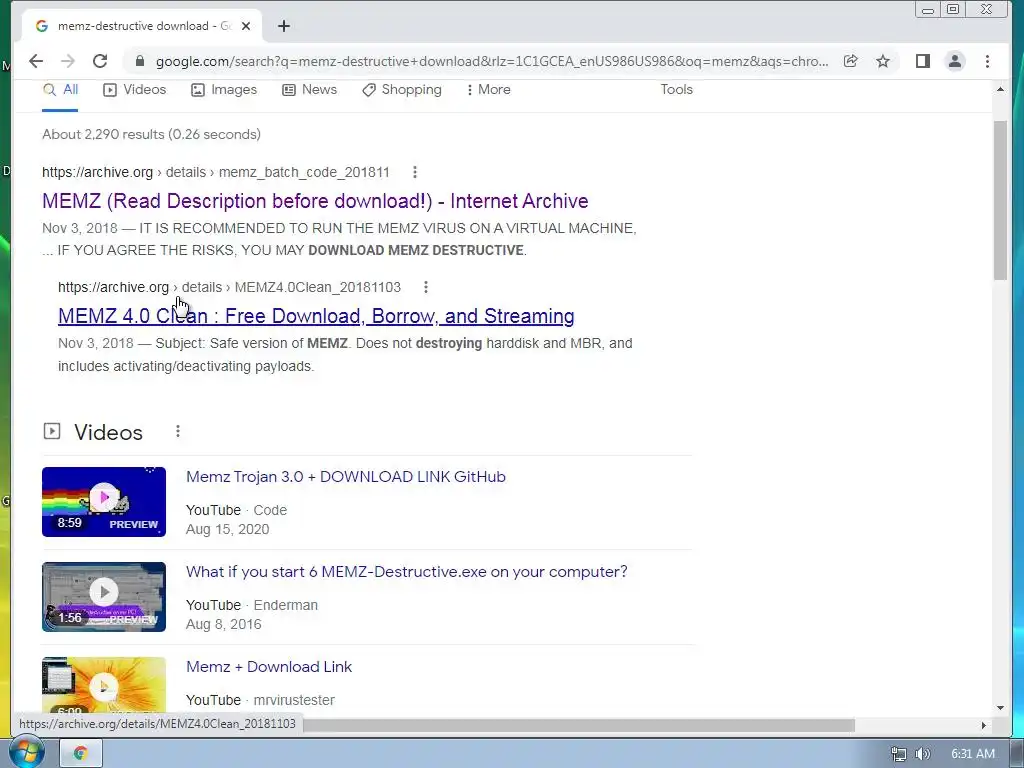Screen dimensions: 1024x768
Task: Open 6 MEMZ-Destructive.exe video link
Action: coord(406,572)
